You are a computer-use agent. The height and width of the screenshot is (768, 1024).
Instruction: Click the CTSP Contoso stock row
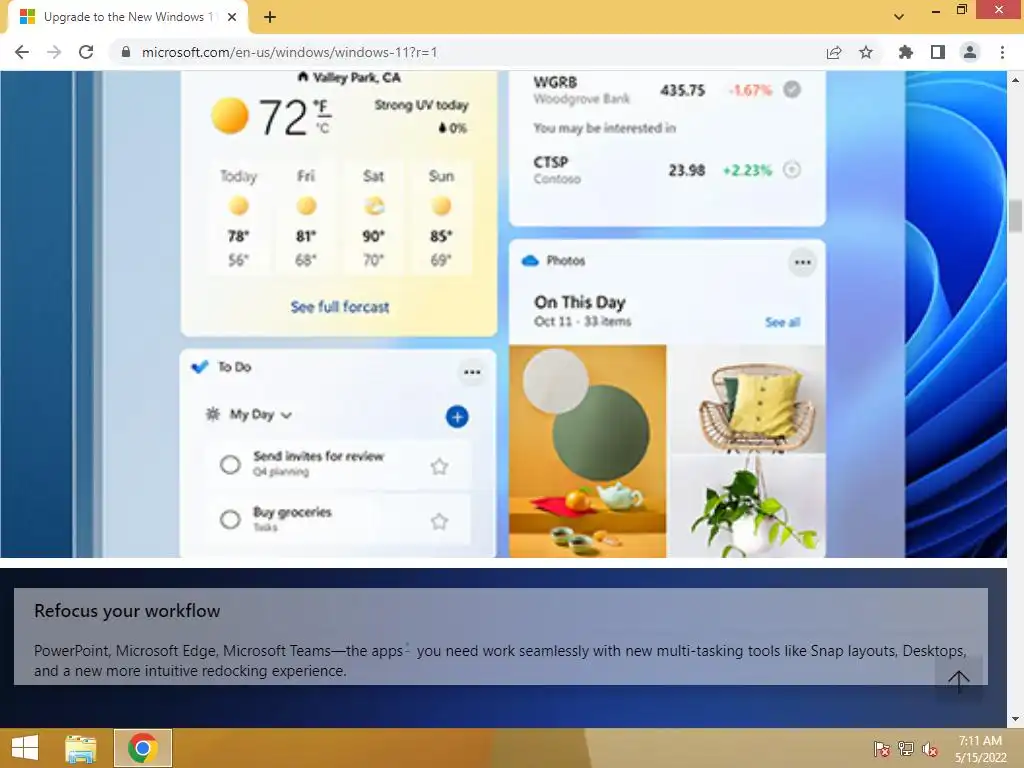click(666, 170)
